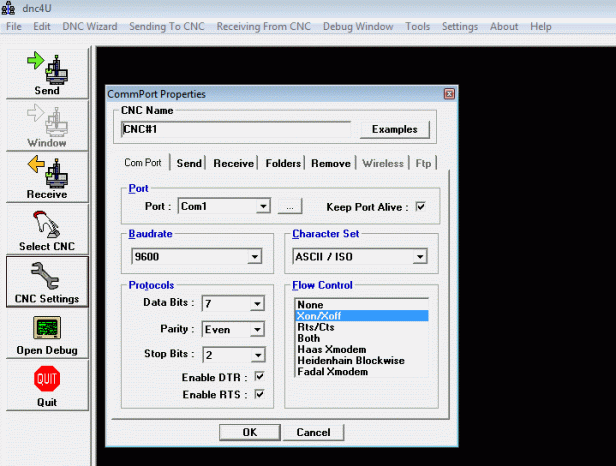The height and width of the screenshot is (466, 616).
Task: Toggle the Keep Port Alive checkbox
Action: tap(420, 207)
